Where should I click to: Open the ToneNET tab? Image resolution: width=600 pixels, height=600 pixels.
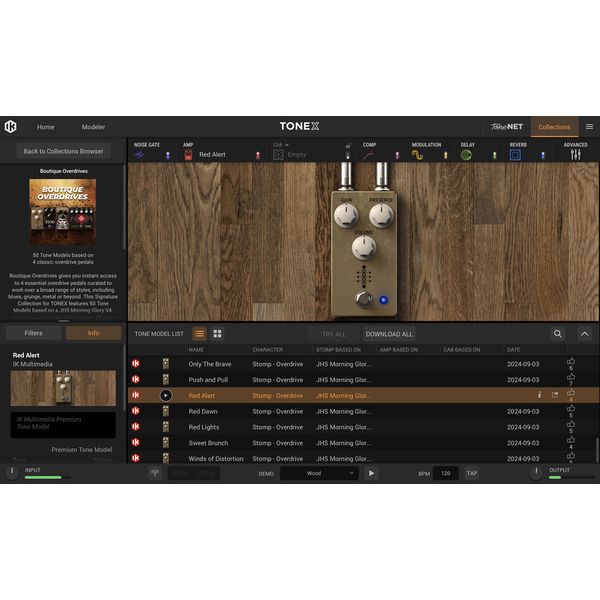507,127
